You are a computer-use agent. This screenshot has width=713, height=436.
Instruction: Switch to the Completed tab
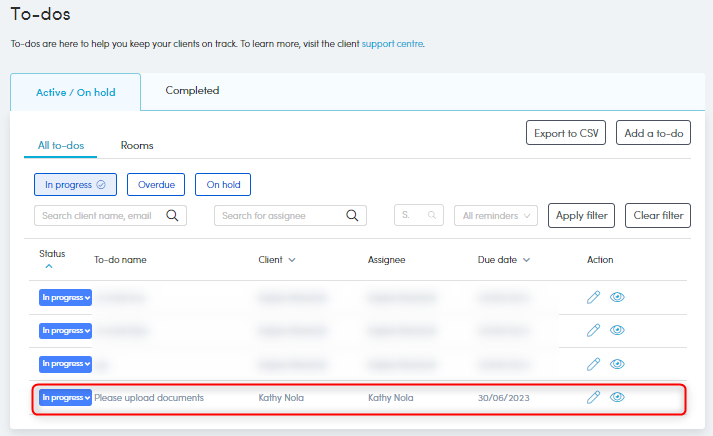coord(192,91)
